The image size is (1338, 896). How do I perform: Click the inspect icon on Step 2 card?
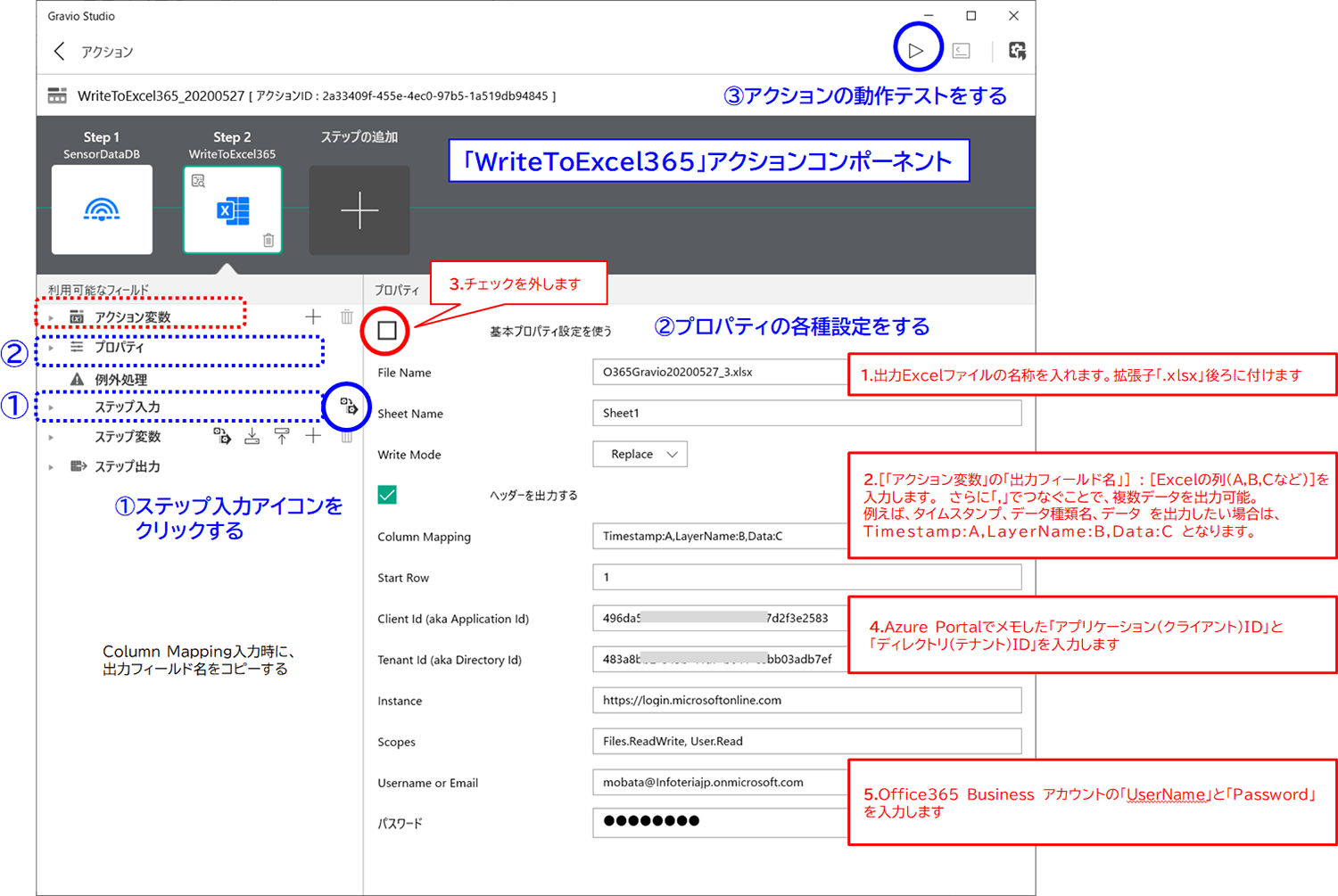click(x=198, y=181)
